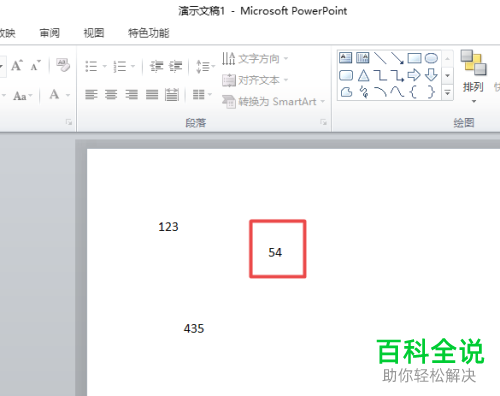The image size is (500, 396).
Task: Select the curve shape
Action: (x=397, y=92)
